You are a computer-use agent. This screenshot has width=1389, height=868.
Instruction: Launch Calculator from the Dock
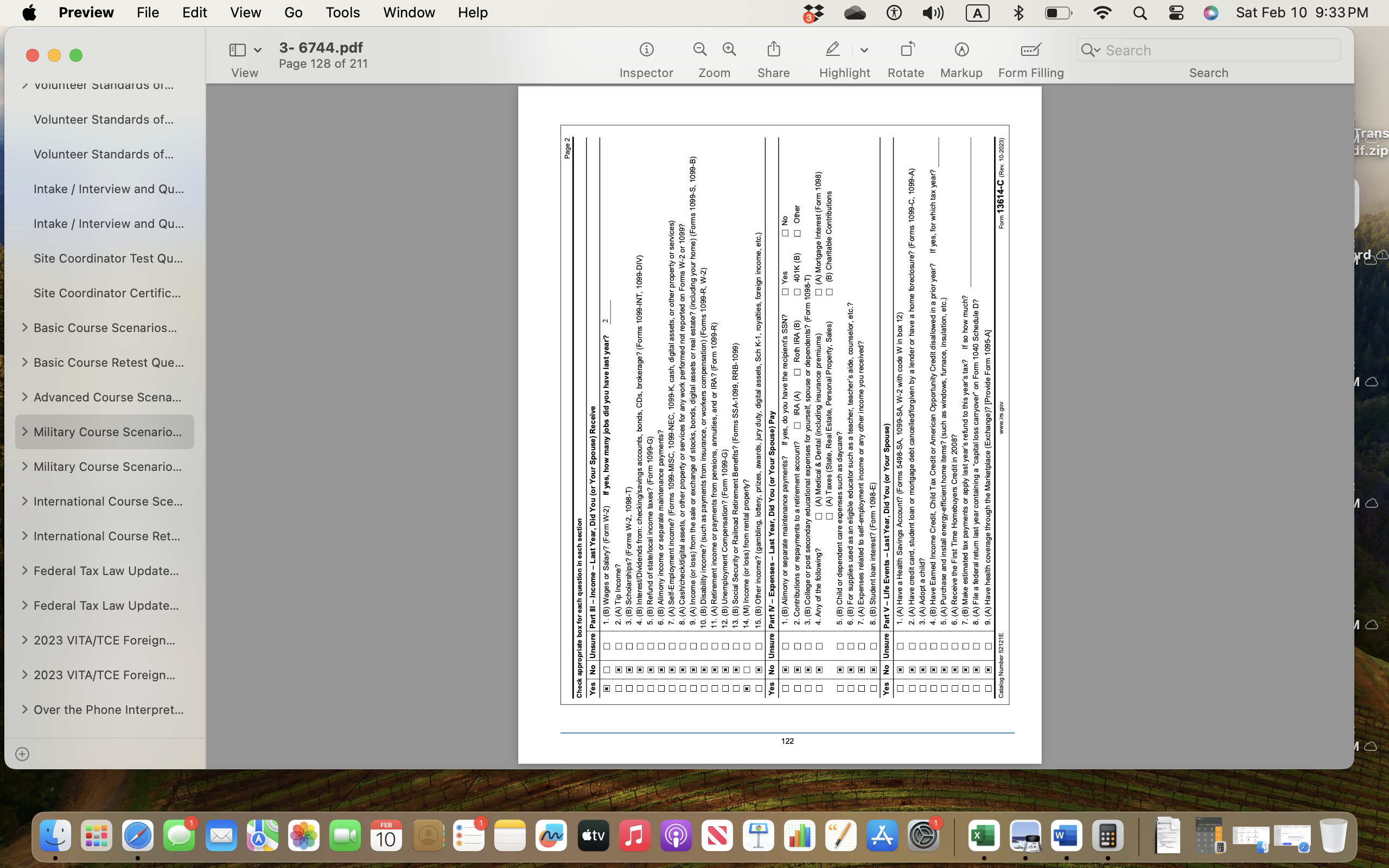1108,835
